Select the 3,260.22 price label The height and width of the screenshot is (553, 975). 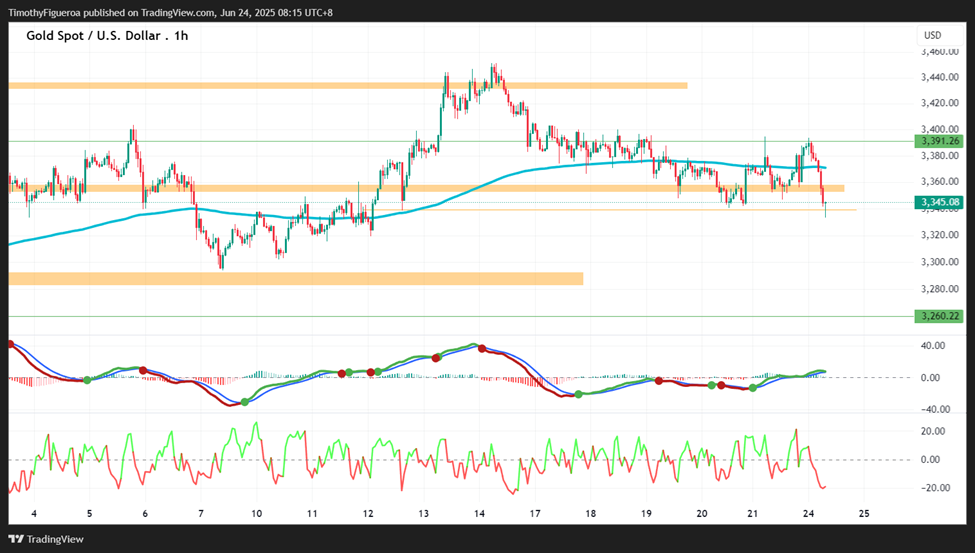click(938, 316)
